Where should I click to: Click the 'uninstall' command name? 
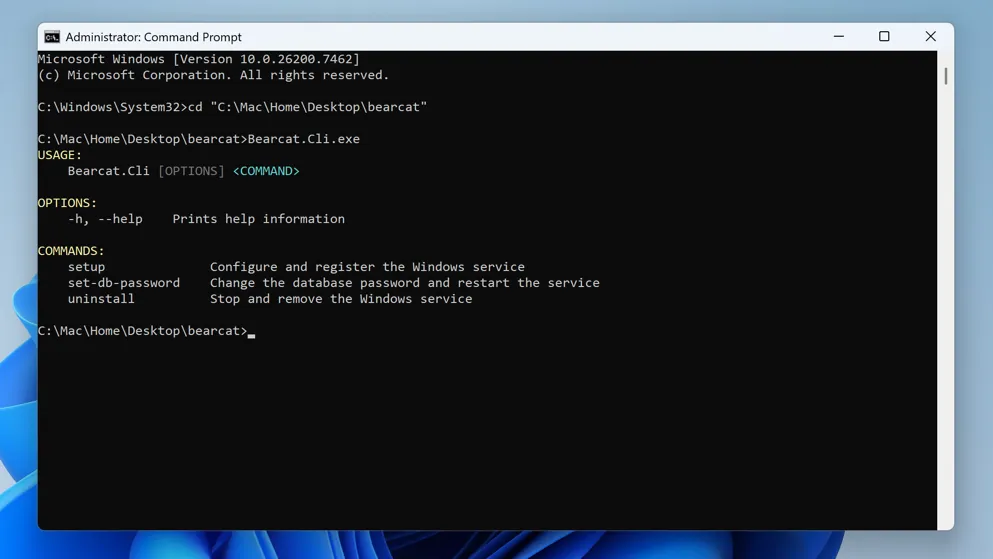pyautogui.click(x=101, y=299)
